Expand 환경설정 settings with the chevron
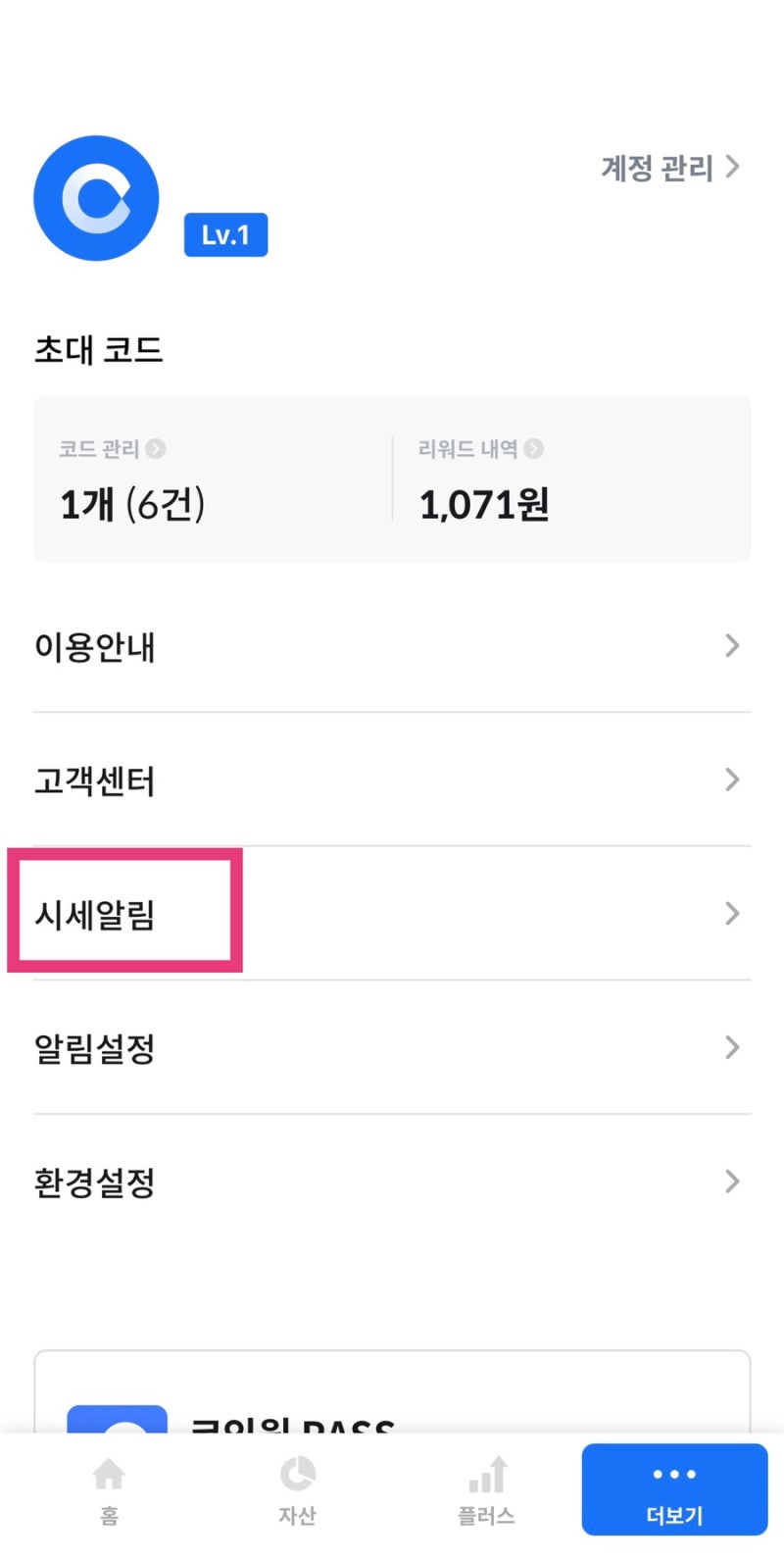The width and height of the screenshot is (784, 1560). tap(731, 1182)
